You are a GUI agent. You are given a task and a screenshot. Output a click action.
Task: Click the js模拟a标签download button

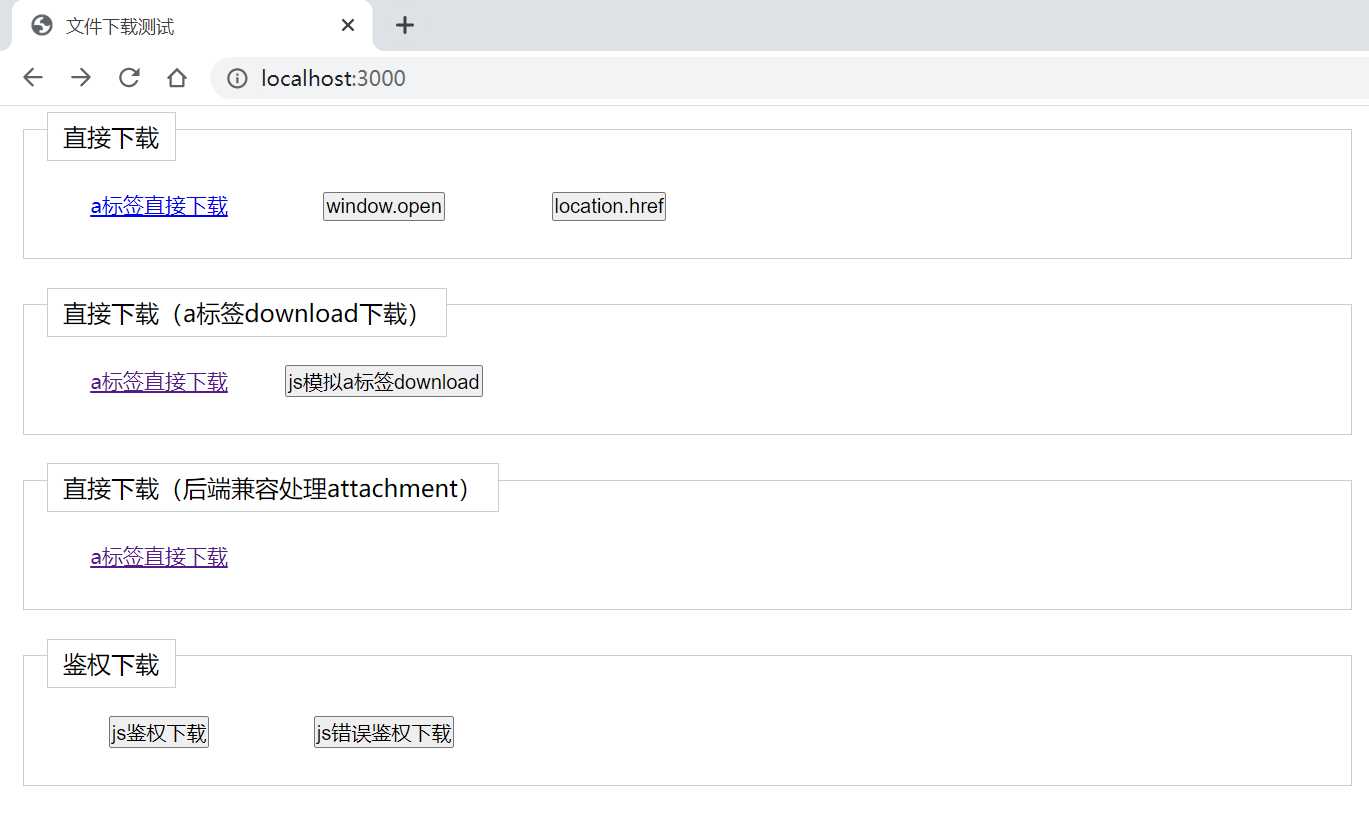point(384,381)
